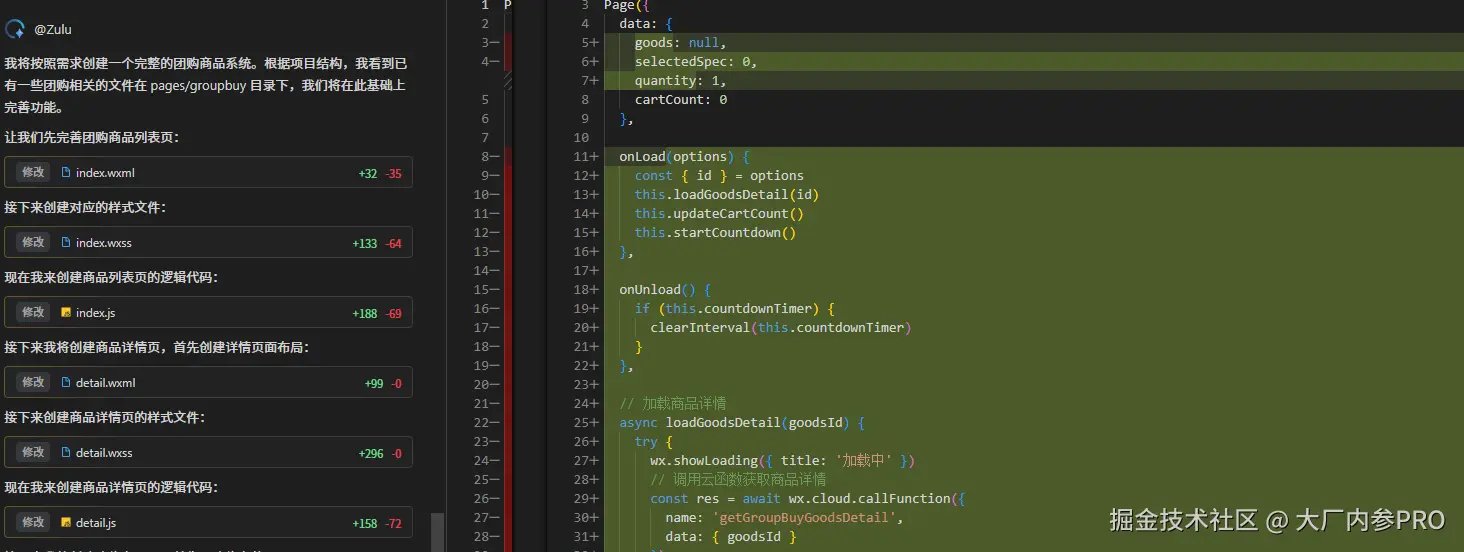Click the +99 added count for detail.wxml
The width and height of the screenshot is (1464, 552).
[374, 384]
